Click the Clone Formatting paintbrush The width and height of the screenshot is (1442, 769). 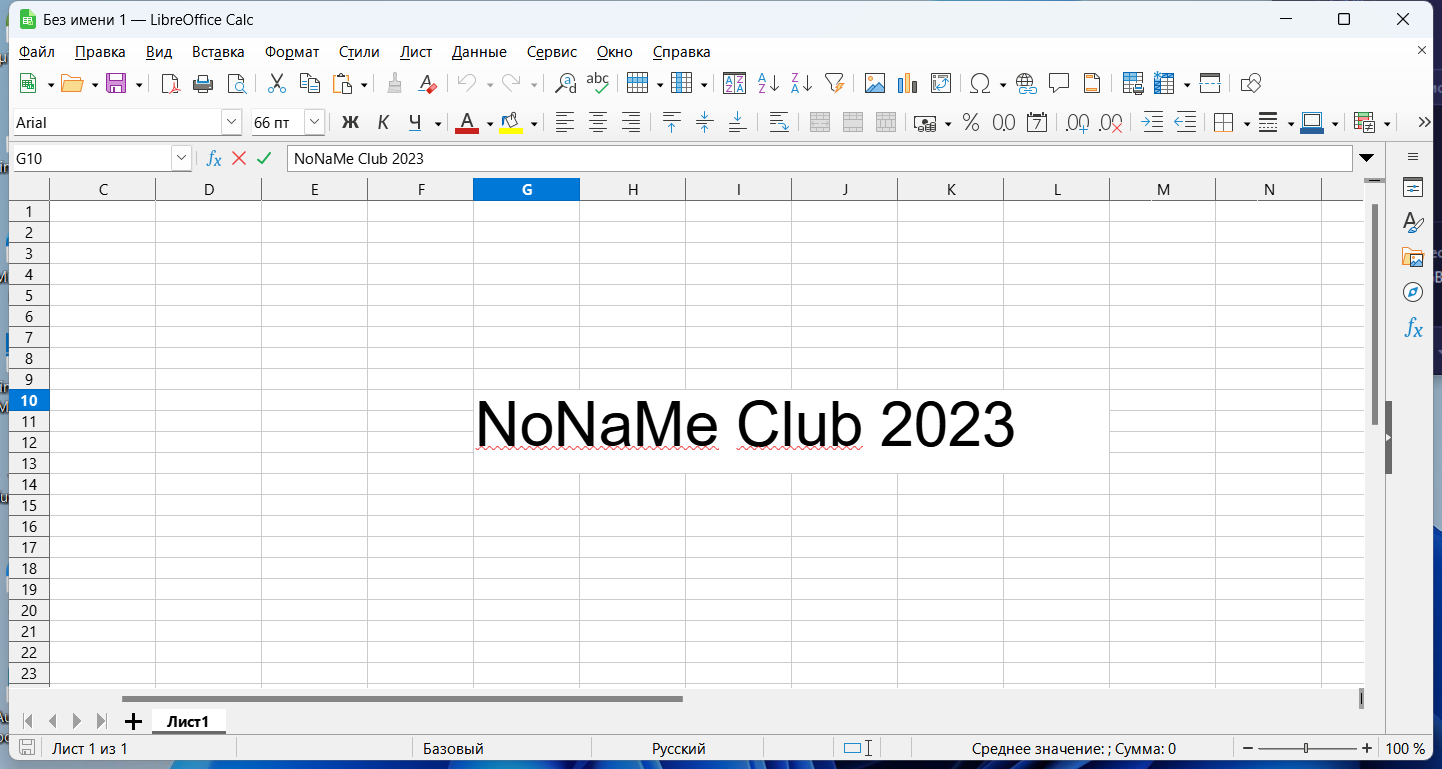click(x=394, y=84)
